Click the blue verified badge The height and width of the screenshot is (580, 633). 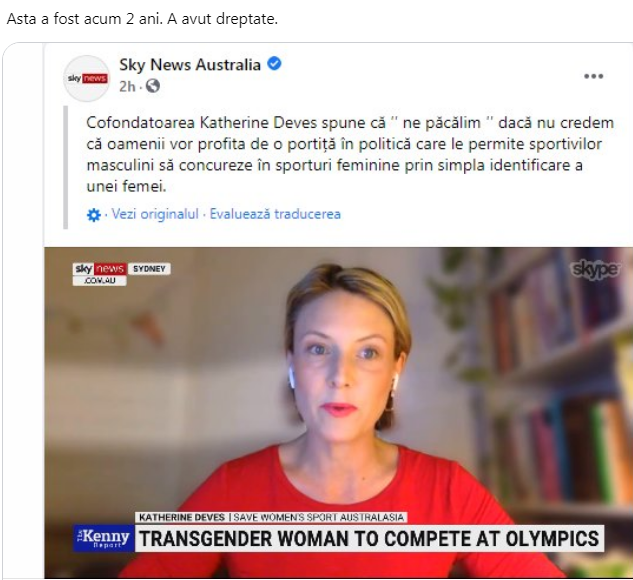click(275, 64)
